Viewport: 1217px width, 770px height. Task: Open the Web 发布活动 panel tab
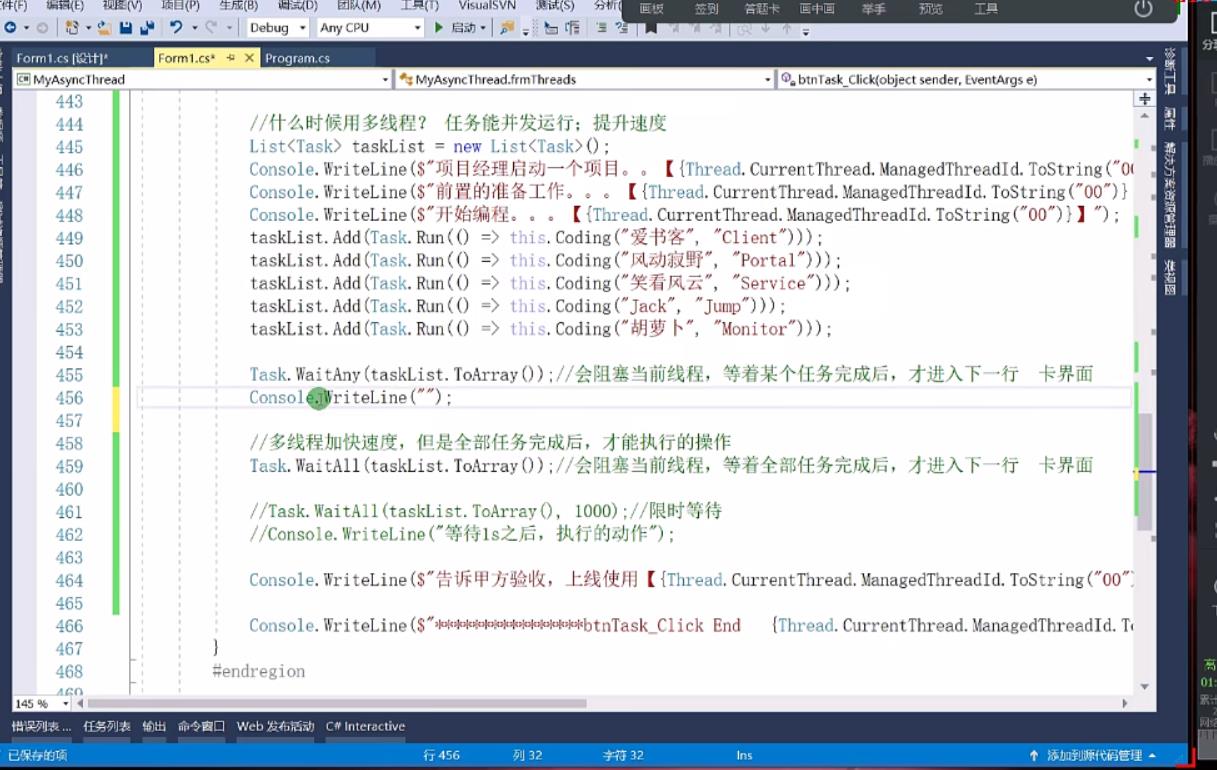[x=275, y=727]
